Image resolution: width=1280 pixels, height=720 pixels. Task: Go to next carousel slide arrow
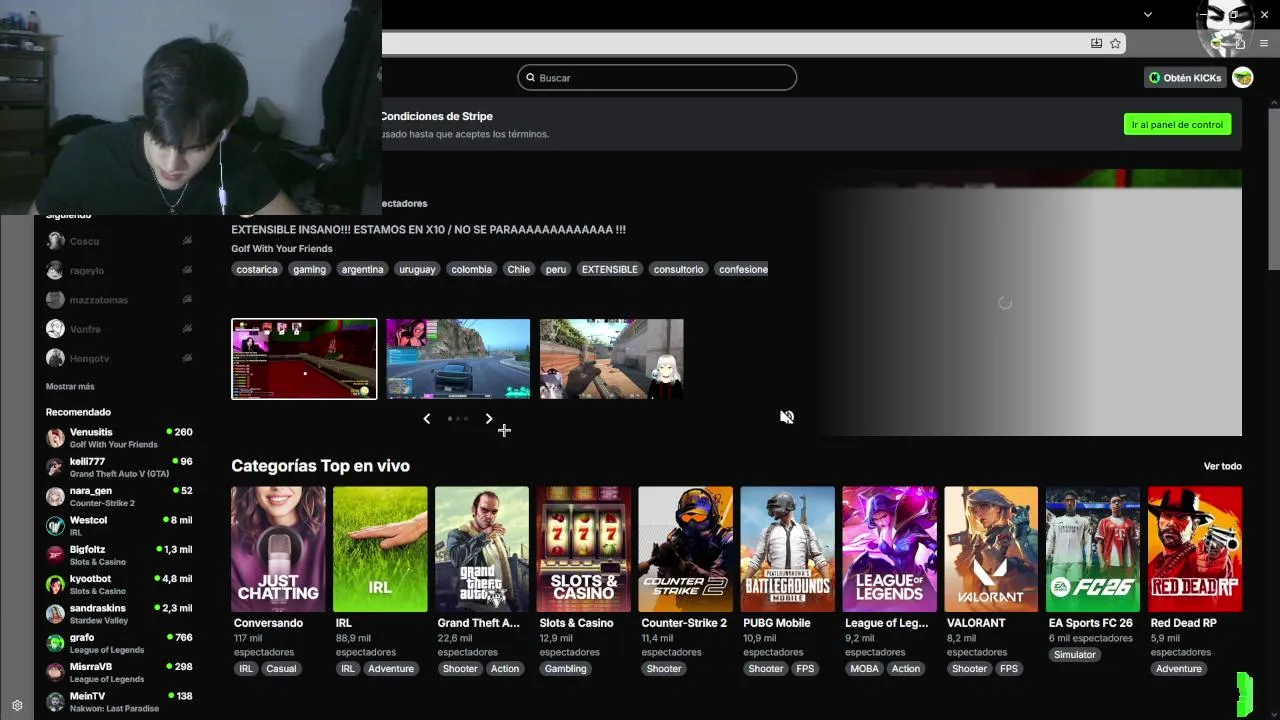489,419
